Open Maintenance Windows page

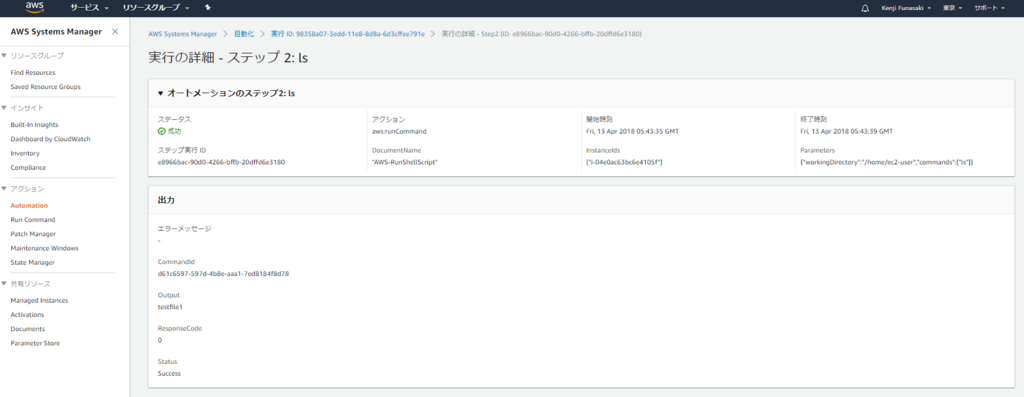pyautogui.click(x=44, y=248)
